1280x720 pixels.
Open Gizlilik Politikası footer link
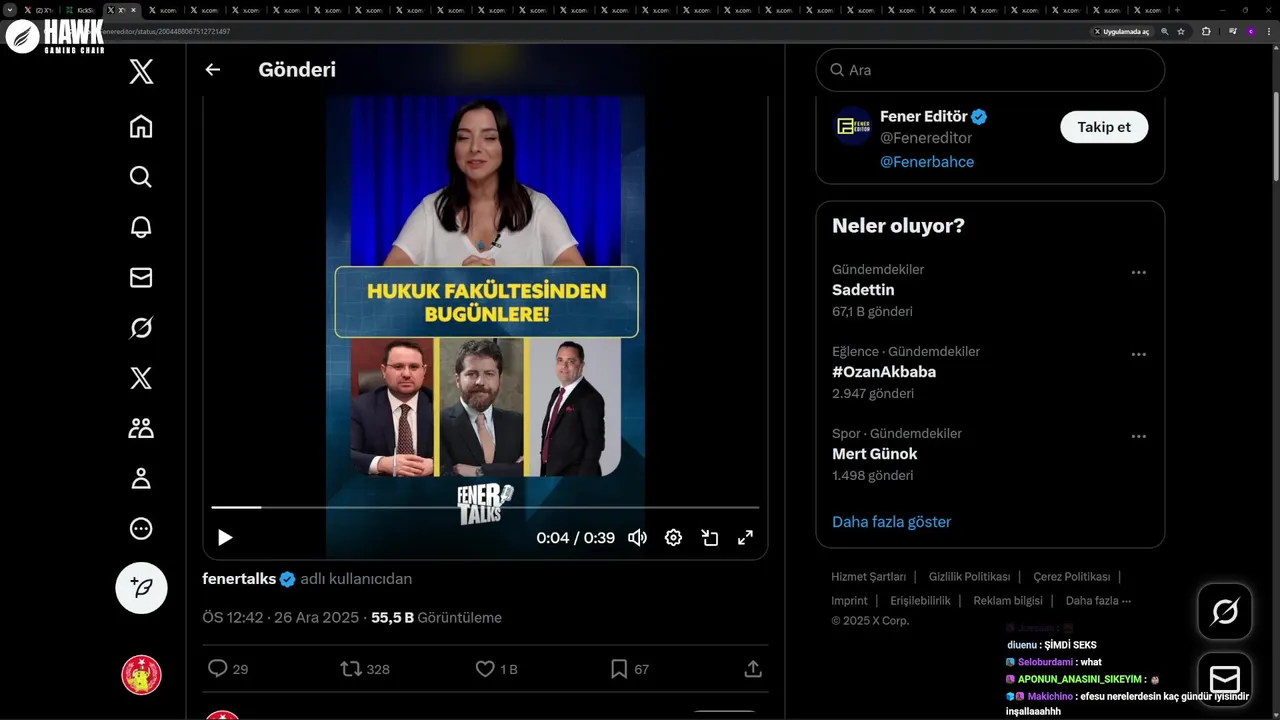click(969, 577)
